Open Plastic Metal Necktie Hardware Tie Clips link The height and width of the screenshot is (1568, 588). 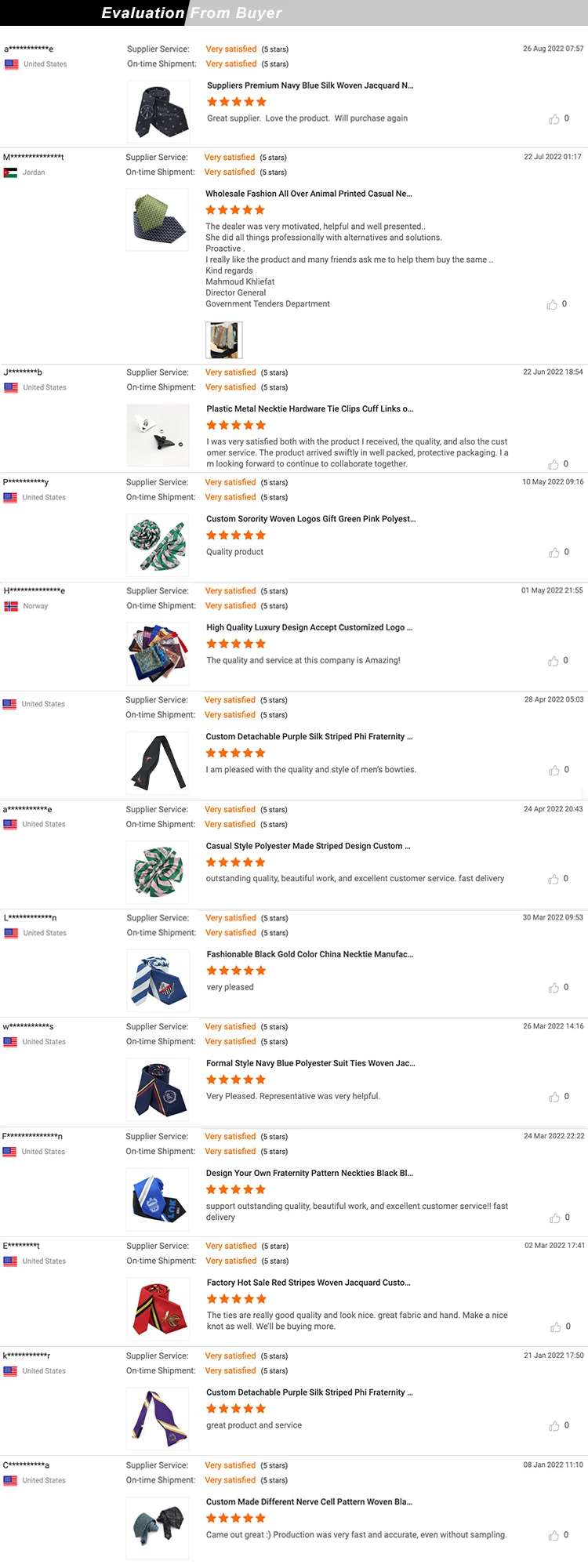pos(310,408)
